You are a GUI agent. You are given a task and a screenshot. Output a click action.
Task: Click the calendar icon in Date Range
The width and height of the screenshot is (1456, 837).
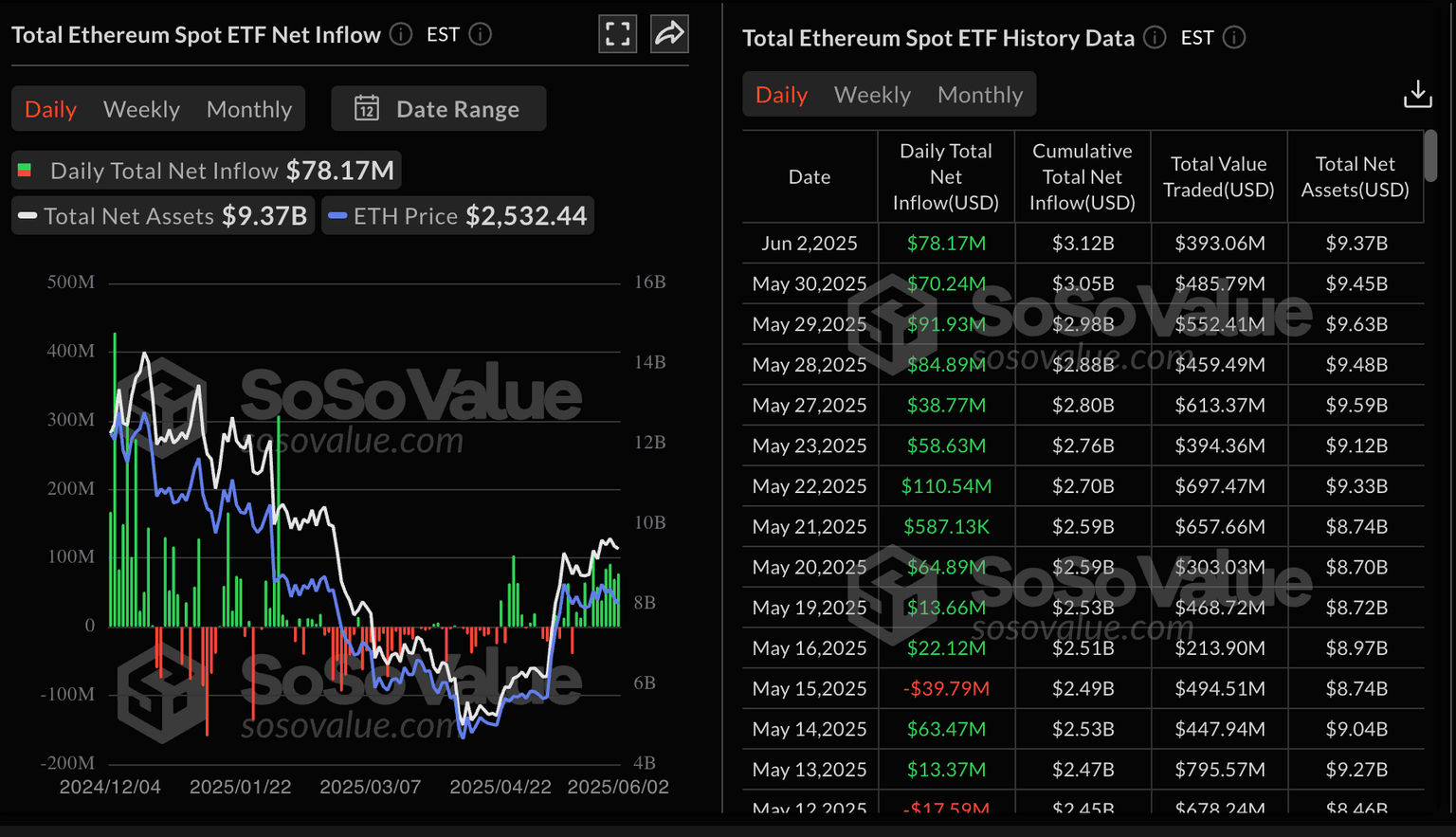(x=367, y=109)
